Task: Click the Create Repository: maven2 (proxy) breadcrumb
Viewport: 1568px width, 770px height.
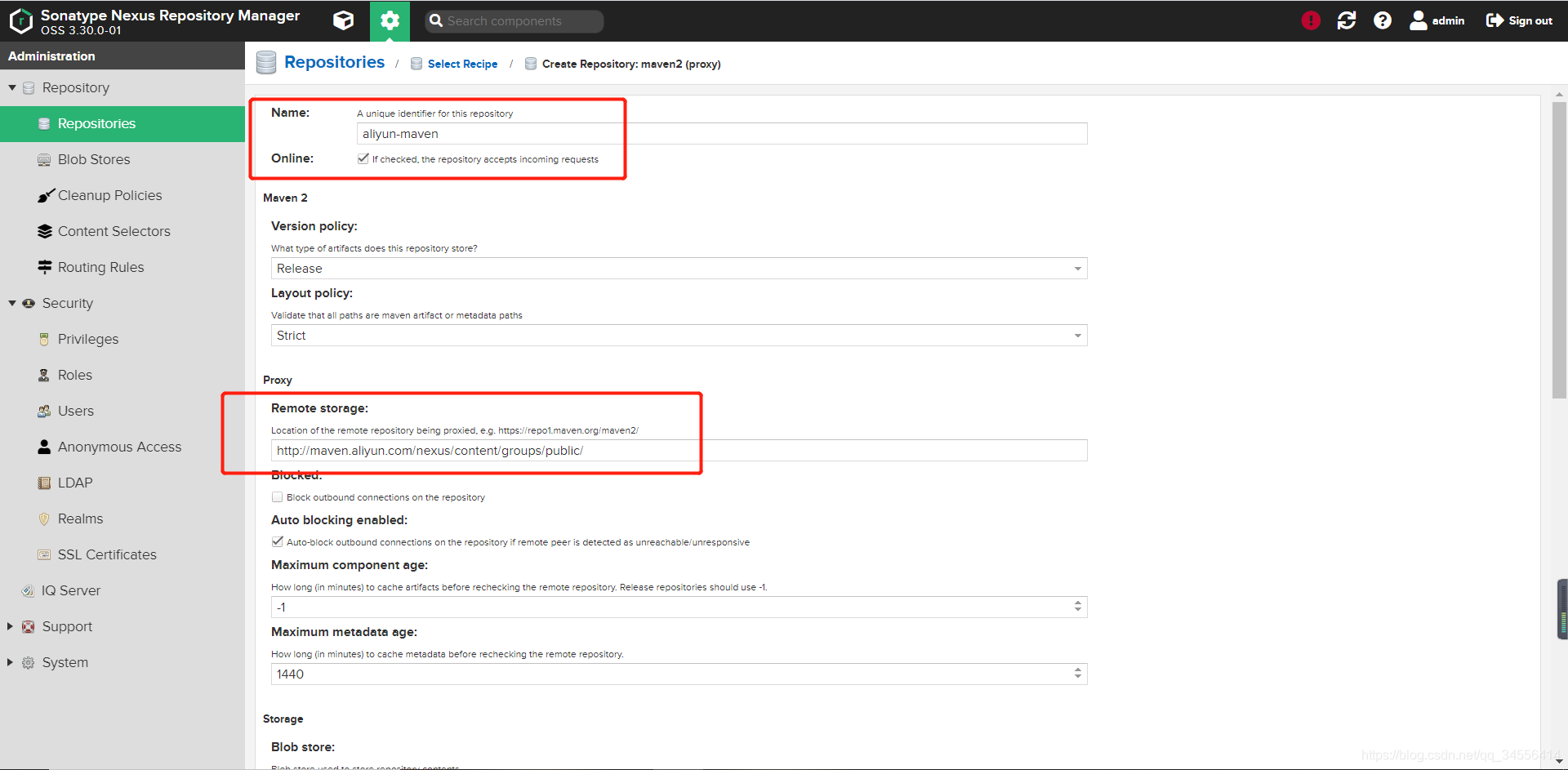Action: [631, 64]
